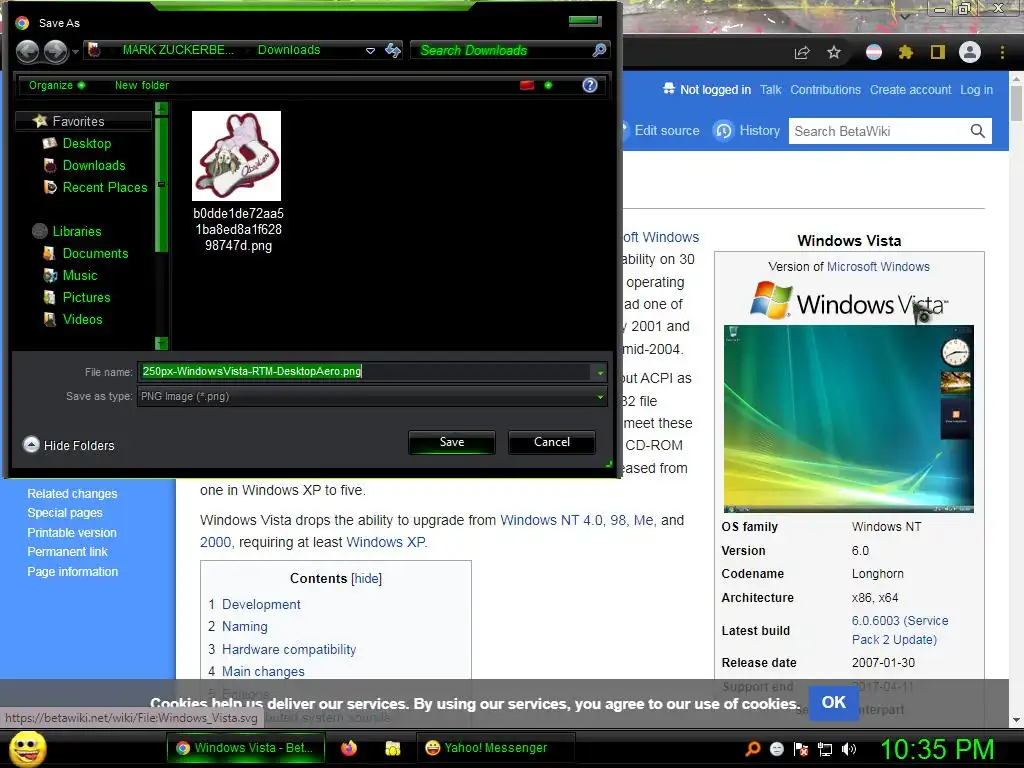Click MARK ZUCKERBE... in address path
The image size is (1024, 768).
click(178, 50)
